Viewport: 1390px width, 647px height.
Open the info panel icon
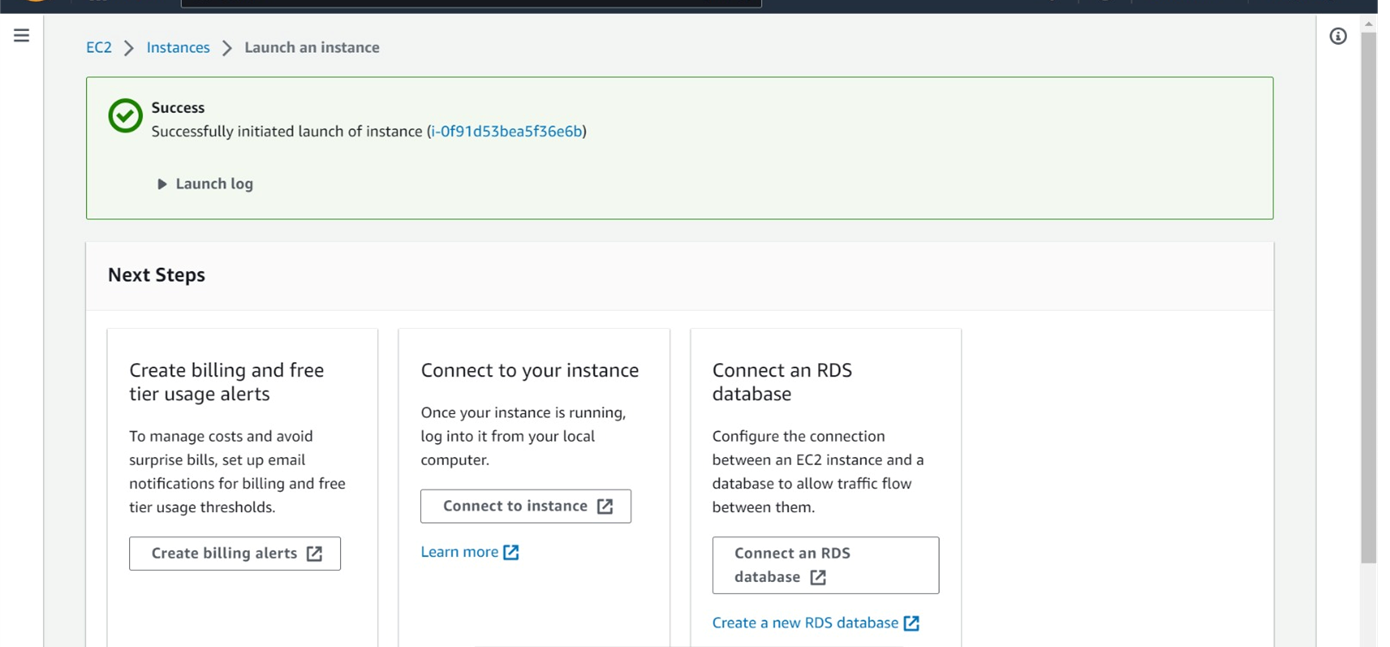pyautogui.click(x=1338, y=36)
